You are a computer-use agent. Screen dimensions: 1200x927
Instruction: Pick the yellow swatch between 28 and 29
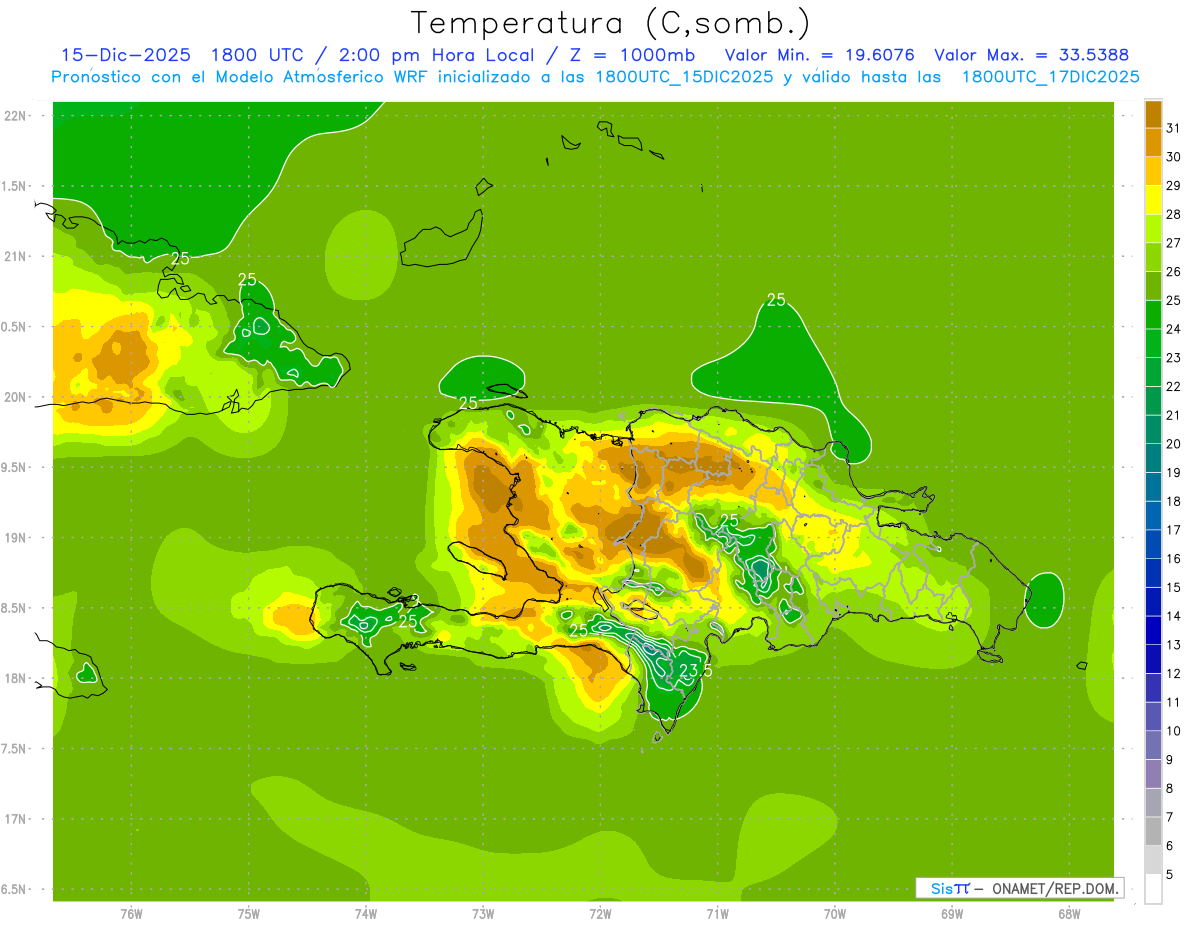coord(1153,200)
